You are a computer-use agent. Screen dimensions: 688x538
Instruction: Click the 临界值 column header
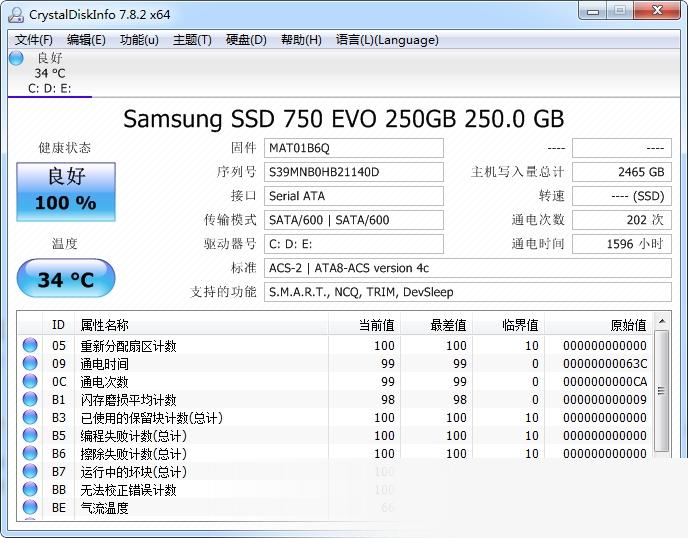point(508,325)
